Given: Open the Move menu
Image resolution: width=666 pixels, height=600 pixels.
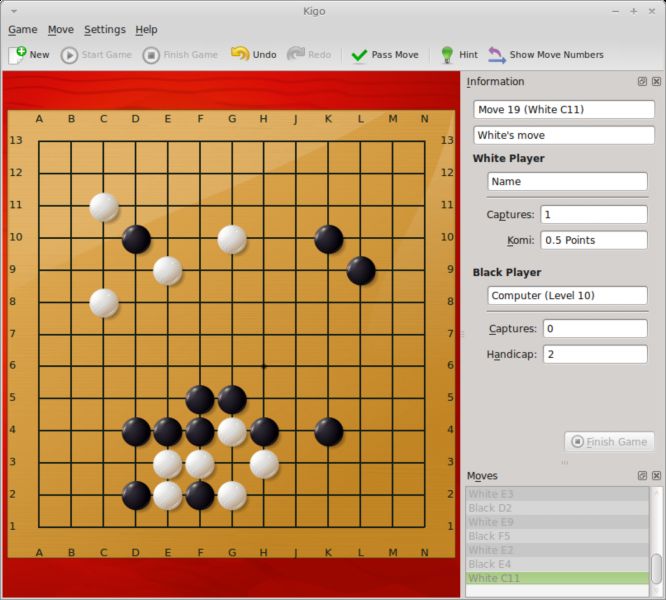Looking at the screenshot, I should click(x=61, y=30).
